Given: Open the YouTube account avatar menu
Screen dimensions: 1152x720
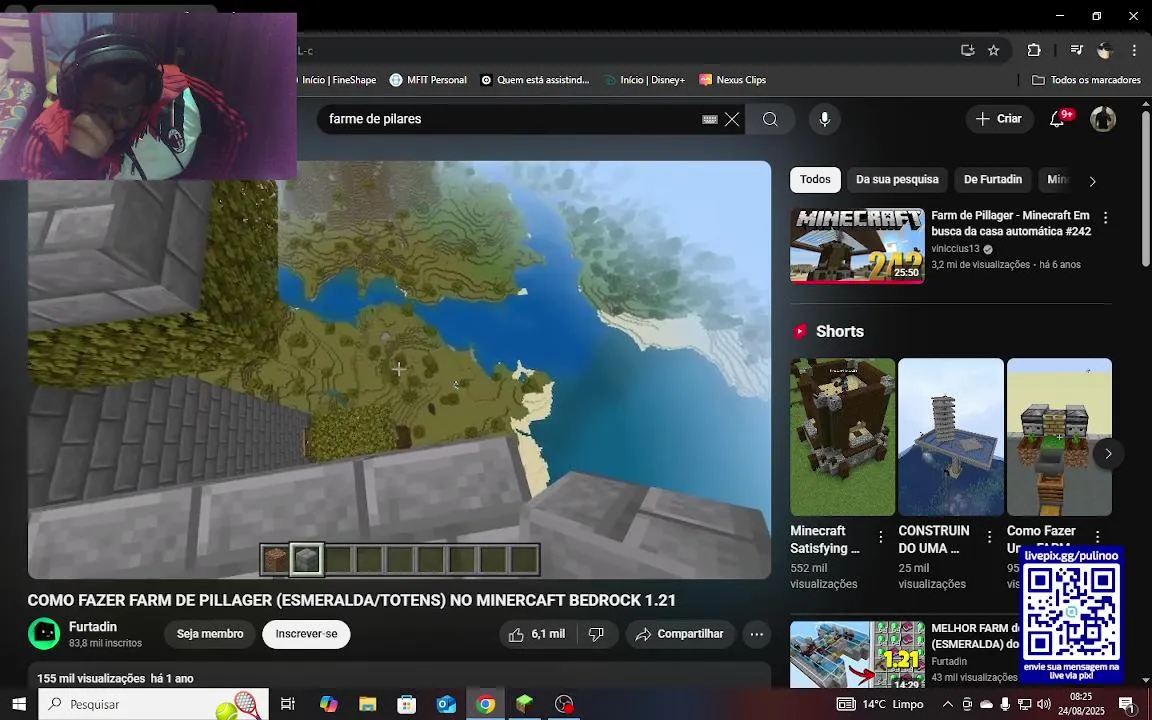Looking at the screenshot, I should [x=1103, y=119].
